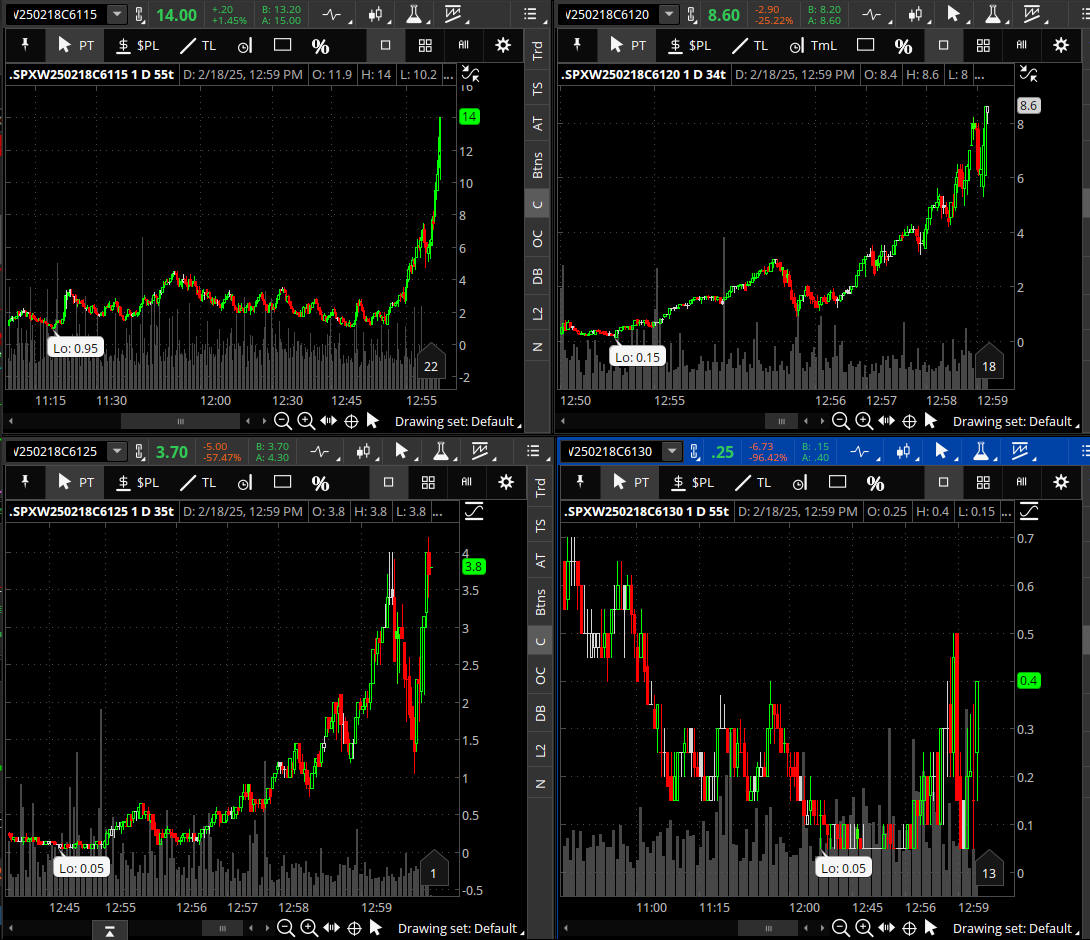Click the 18 notification bubble on C6120 chart
Screen dimensions: 1090x940
tap(989, 362)
